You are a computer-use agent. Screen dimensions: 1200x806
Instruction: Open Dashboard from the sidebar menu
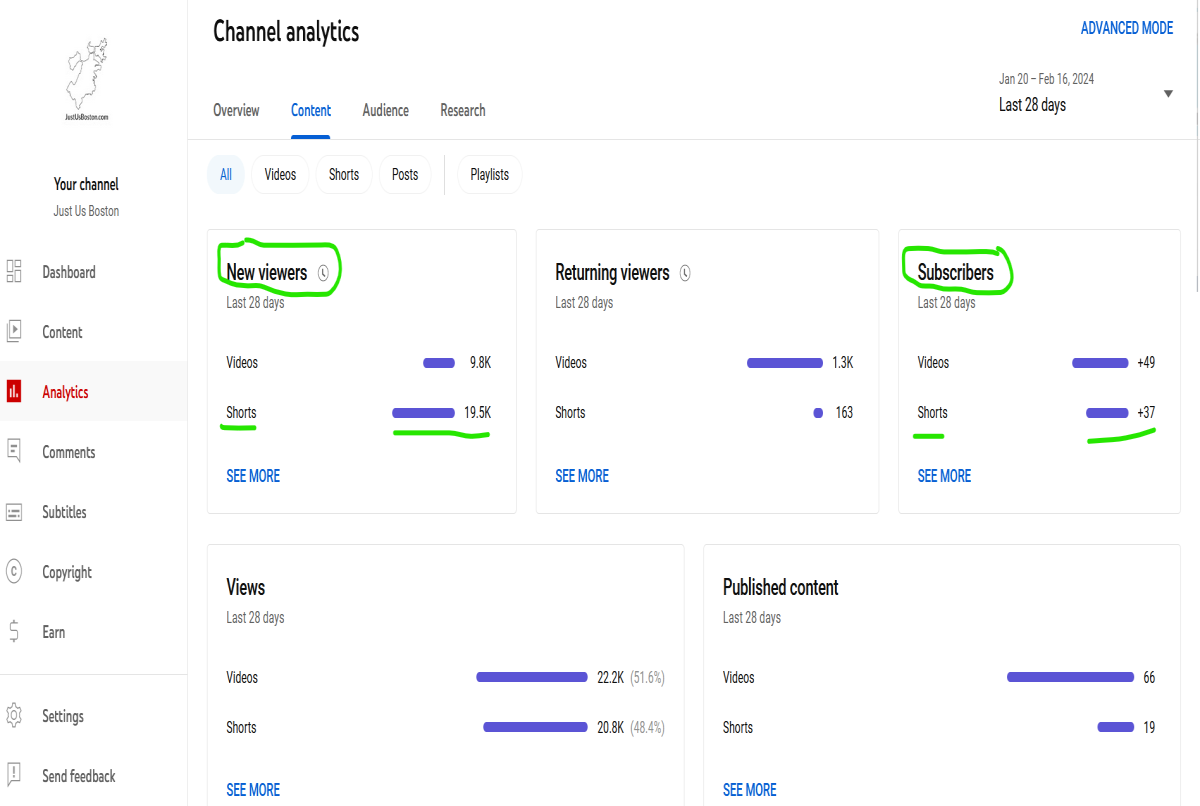click(x=69, y=272)
